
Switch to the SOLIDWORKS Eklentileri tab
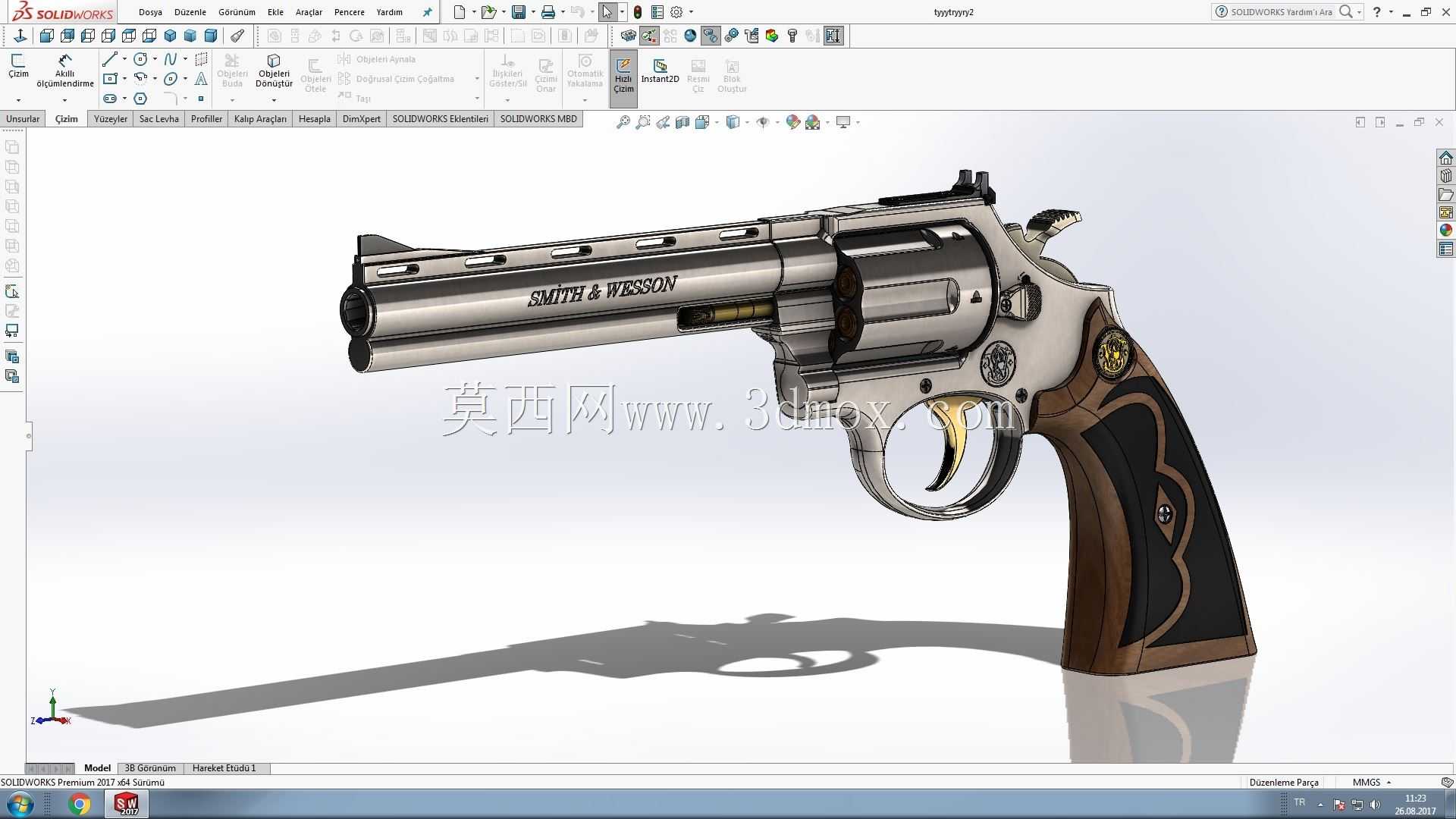441,119
